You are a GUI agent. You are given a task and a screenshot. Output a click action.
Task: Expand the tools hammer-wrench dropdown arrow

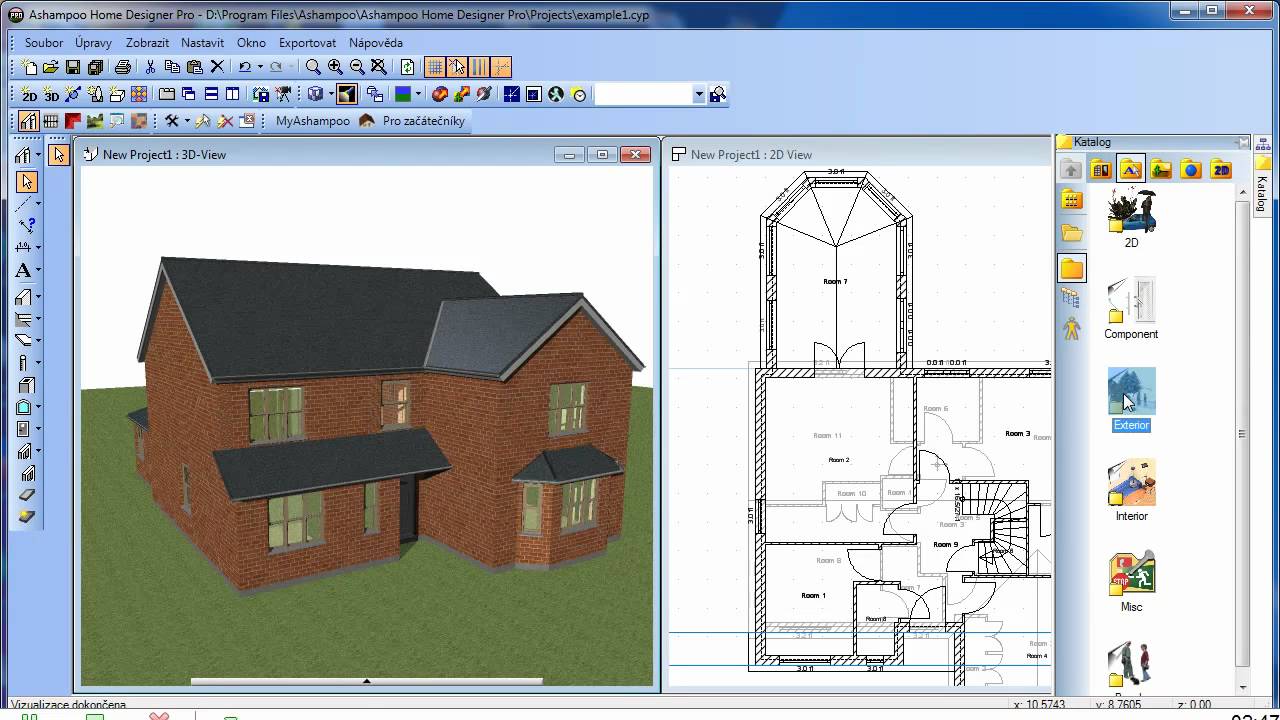[x=187, y=121]
